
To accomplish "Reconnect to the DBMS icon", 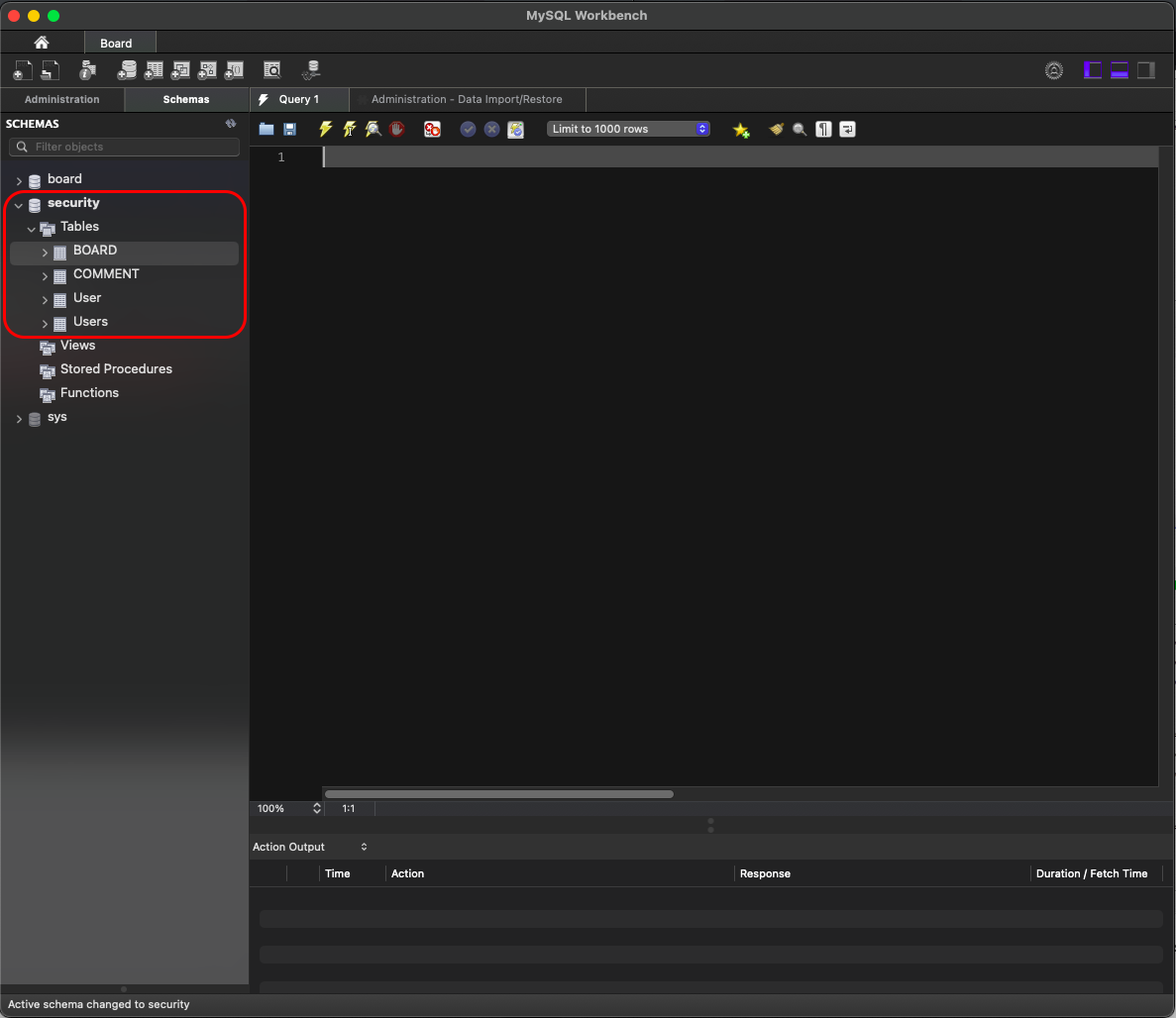I will pyautogui.click(x=310, y=70).
